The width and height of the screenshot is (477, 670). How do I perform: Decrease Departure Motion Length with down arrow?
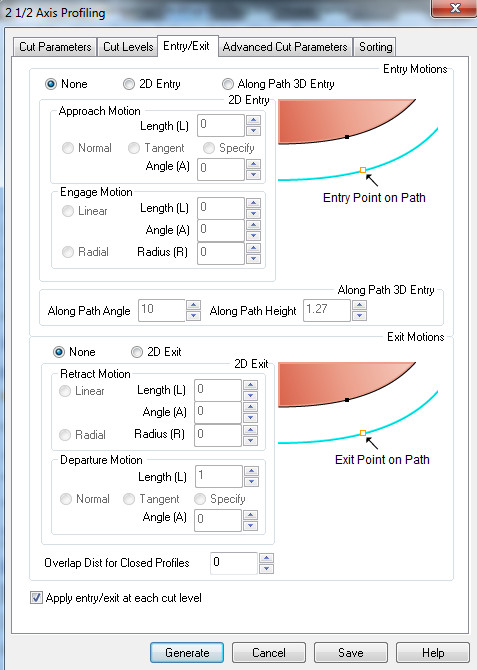pyautogui.click(x=252, y=482)
